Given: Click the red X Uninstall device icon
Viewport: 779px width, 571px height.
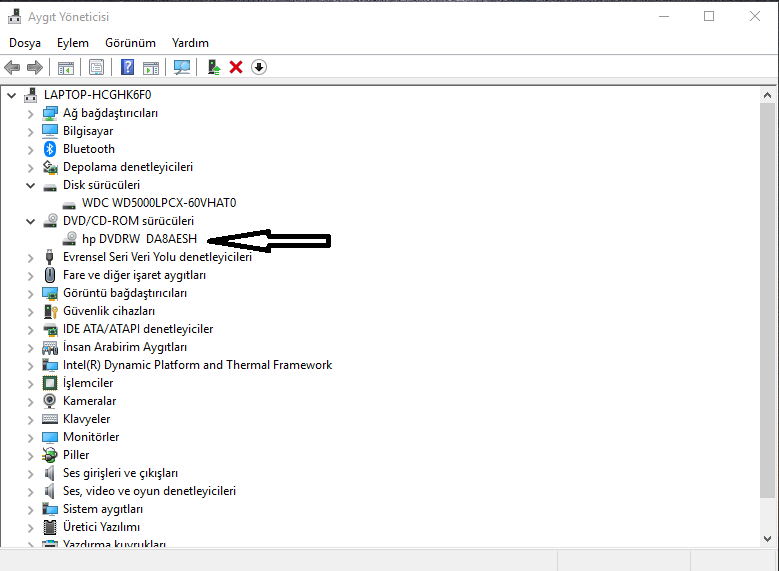Looking at the screenshot, I should point(236,67).
